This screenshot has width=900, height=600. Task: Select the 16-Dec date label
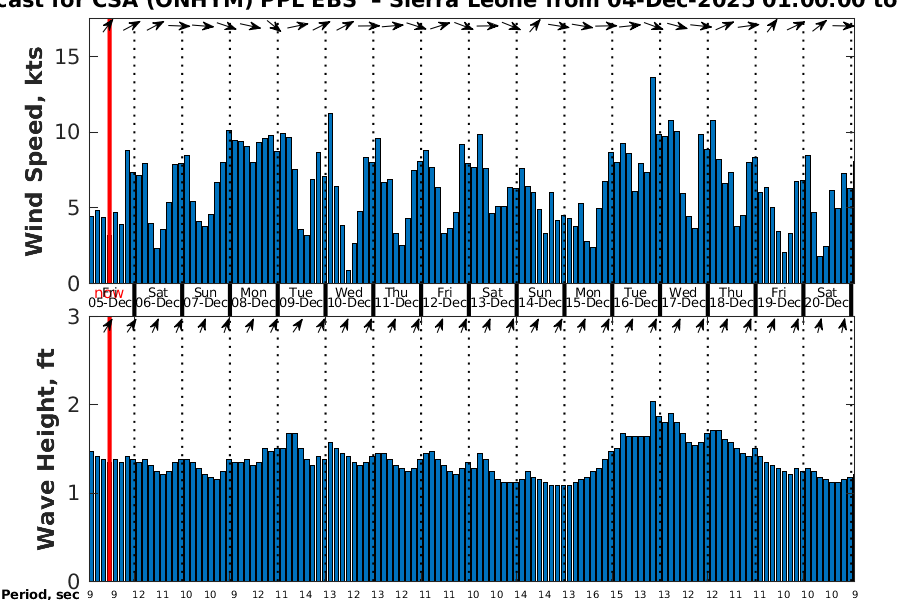pos(636,302)
